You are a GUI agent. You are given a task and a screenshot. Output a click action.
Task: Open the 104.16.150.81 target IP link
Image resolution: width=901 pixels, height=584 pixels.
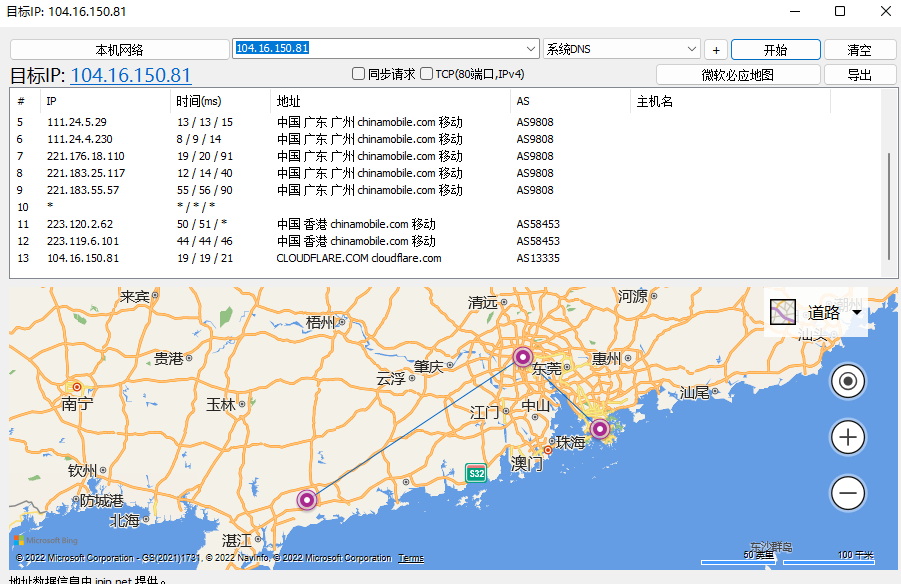tap(130, 75)
